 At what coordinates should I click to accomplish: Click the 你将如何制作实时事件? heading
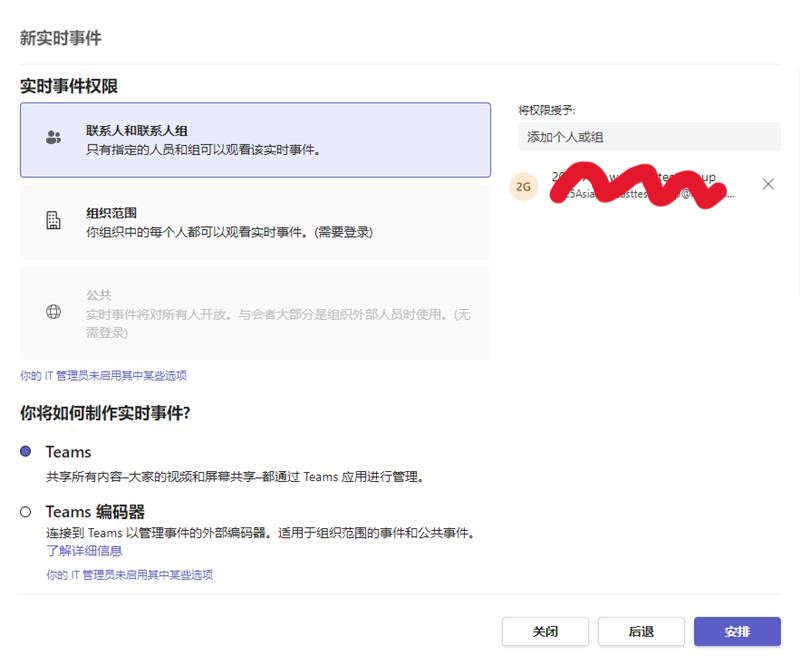pos(105,412)
